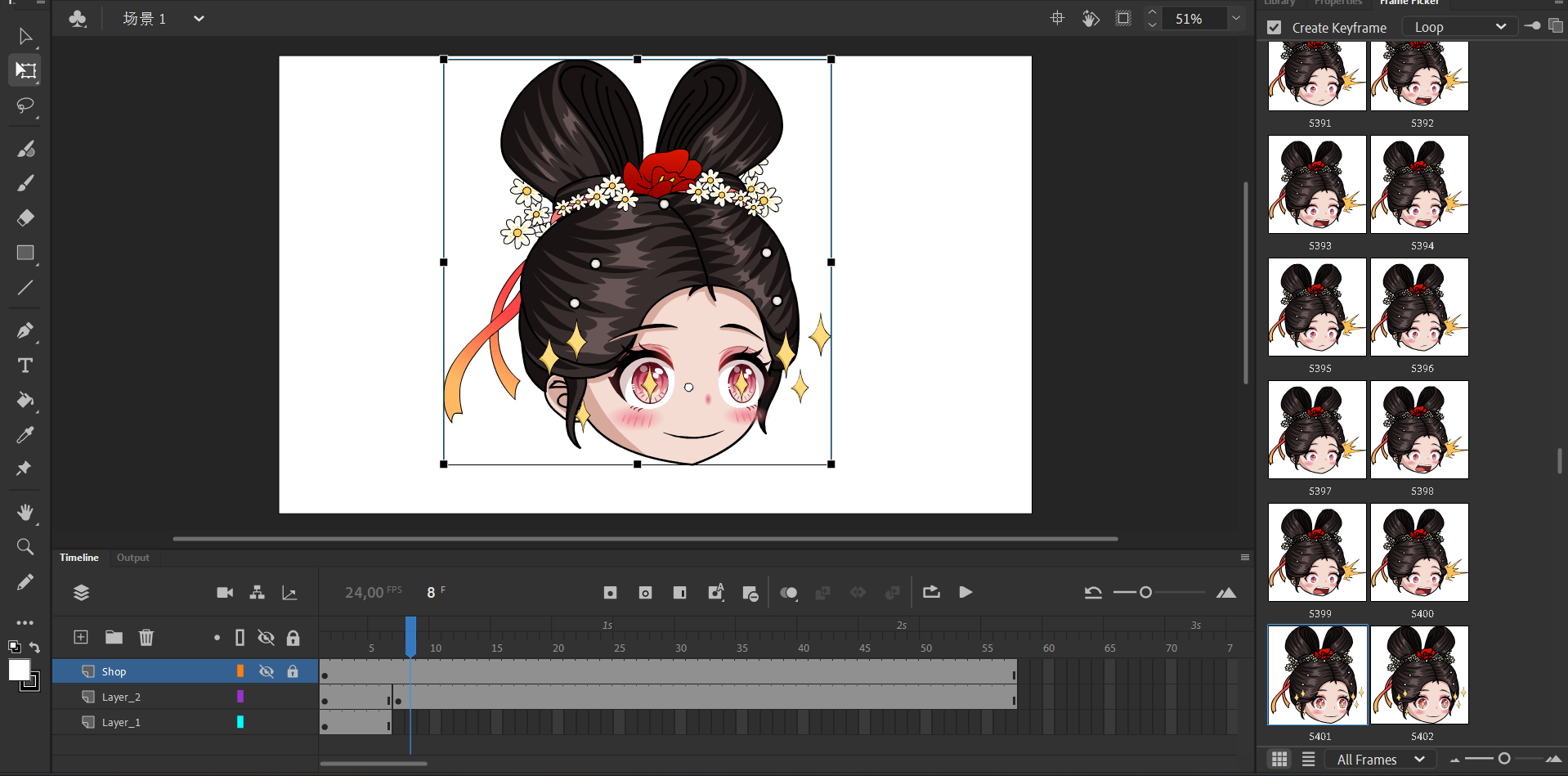Viewport: 1568px width, 776px height.
Task: Select the Zoom magnifier tool
Action: coord(25,546)
